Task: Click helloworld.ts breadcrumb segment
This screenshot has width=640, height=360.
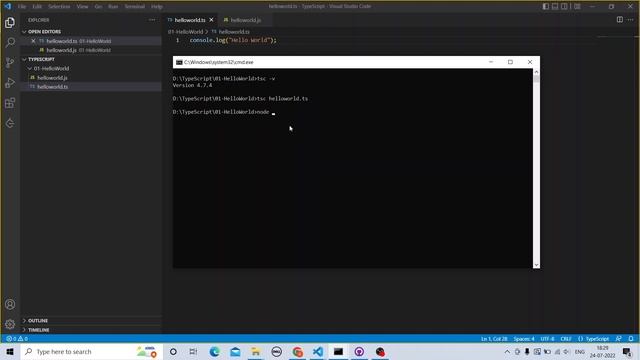Action: coord(234,32)
